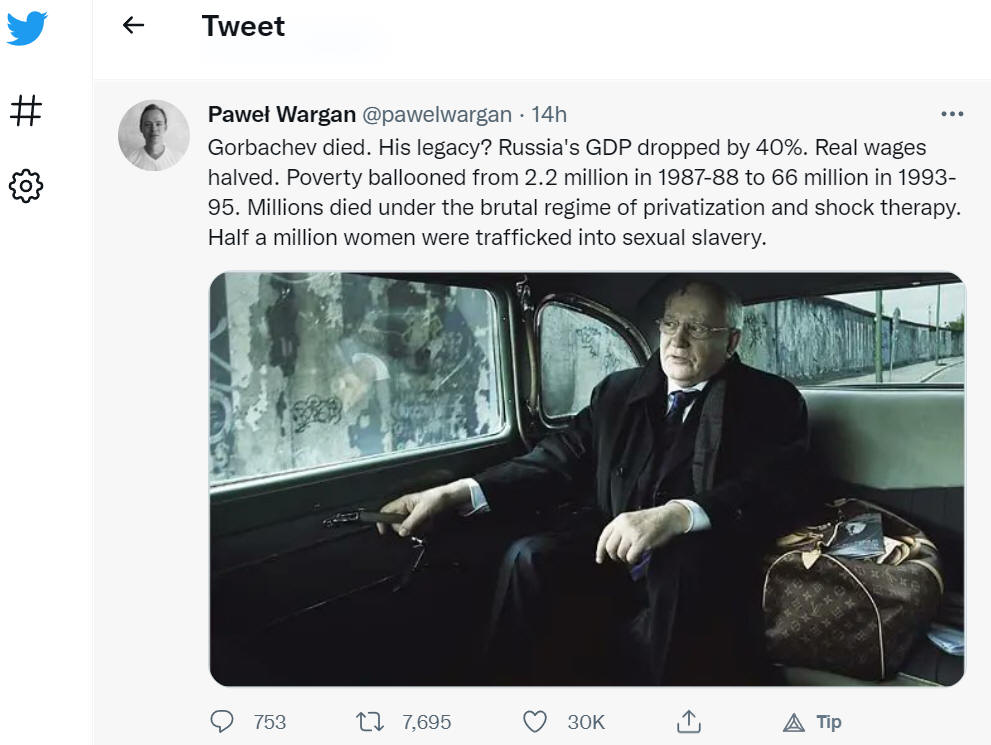Screen dimensions: 991x745
Task: Retweet using the arrows icon
Action: [370, 721]
